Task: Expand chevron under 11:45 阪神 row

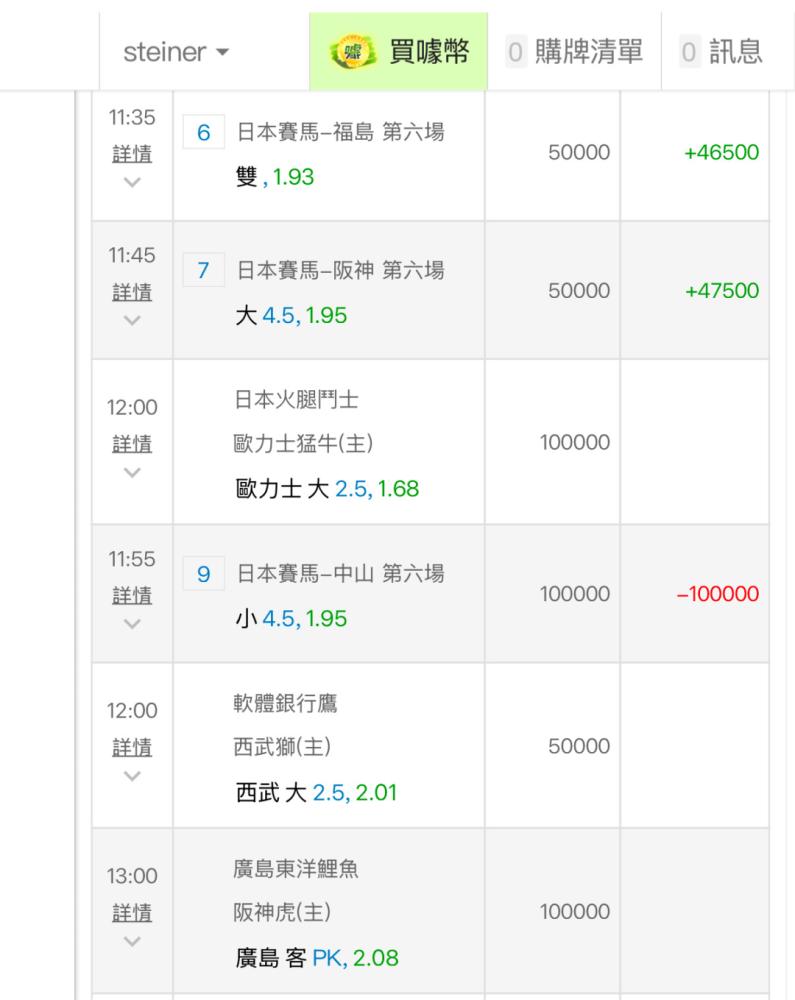Action: (132, 321)
